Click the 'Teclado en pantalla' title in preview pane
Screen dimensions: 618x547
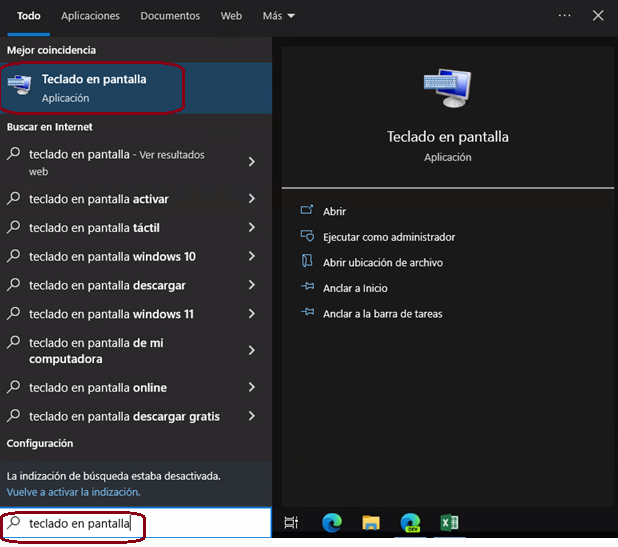pos(447,137)
